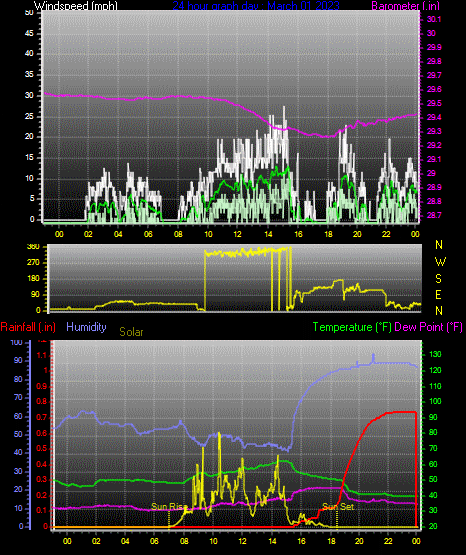This screenshot has width=466, height=555.
Task: Click the 'W' compass direction label
Action: (x=440, y=262)
